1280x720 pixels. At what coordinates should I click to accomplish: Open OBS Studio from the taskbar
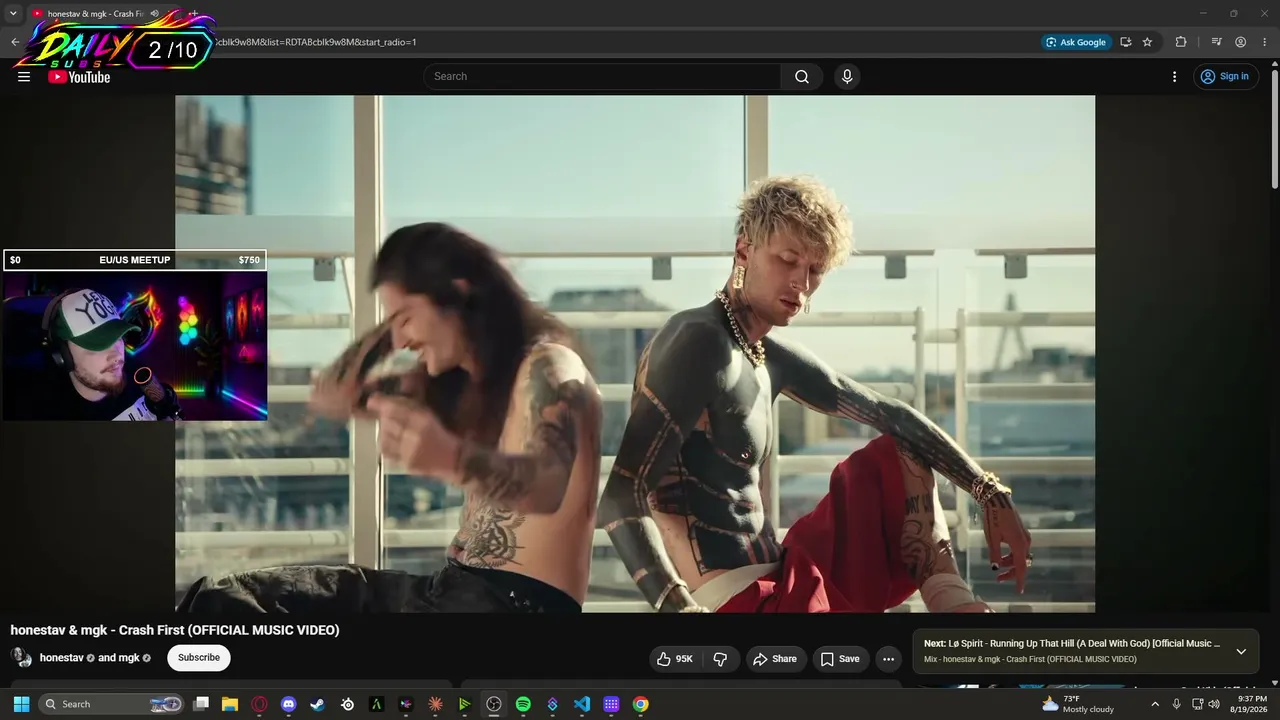click(494, 704)
